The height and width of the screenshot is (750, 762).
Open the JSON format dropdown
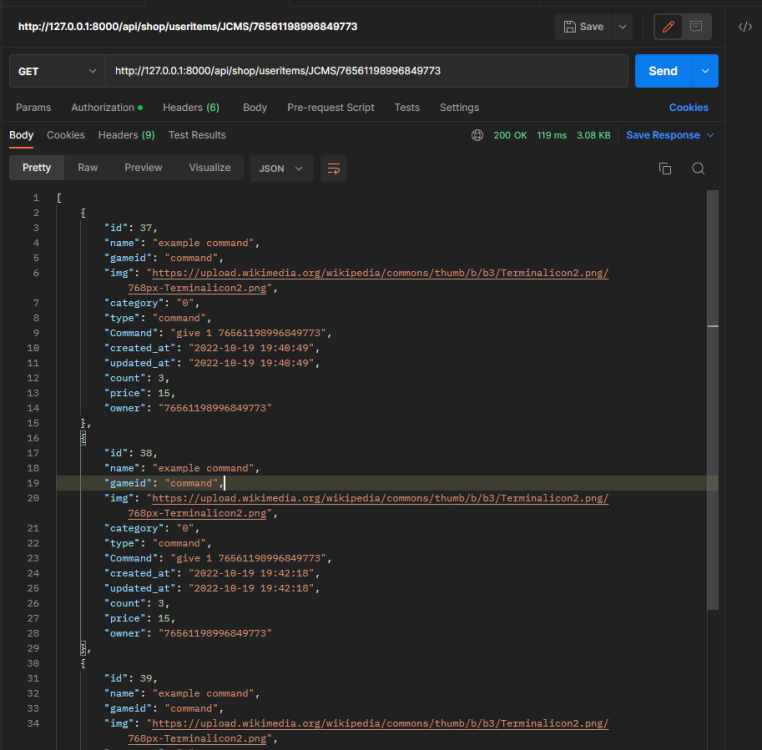point(281,169)
